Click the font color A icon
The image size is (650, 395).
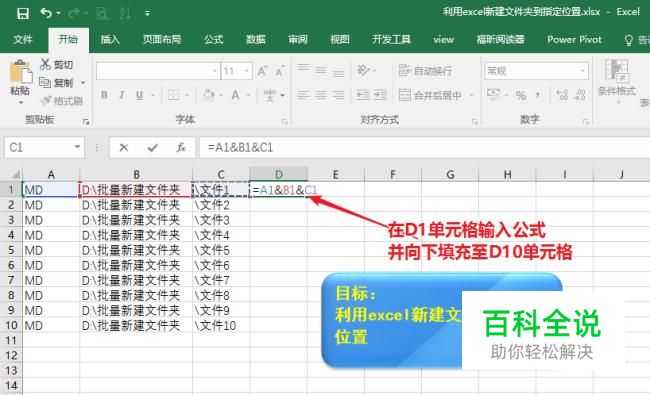click(235, 95)
